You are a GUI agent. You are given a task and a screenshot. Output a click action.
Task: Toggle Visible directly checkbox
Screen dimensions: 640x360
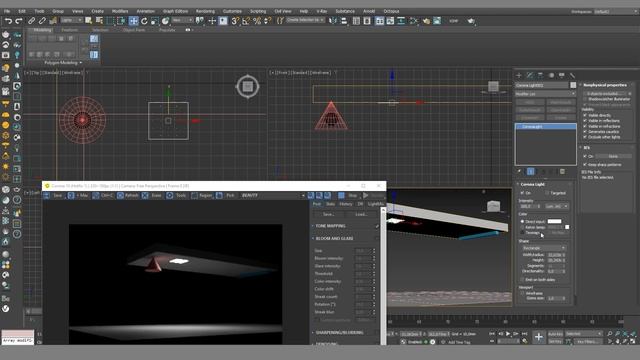click(585, 116)
